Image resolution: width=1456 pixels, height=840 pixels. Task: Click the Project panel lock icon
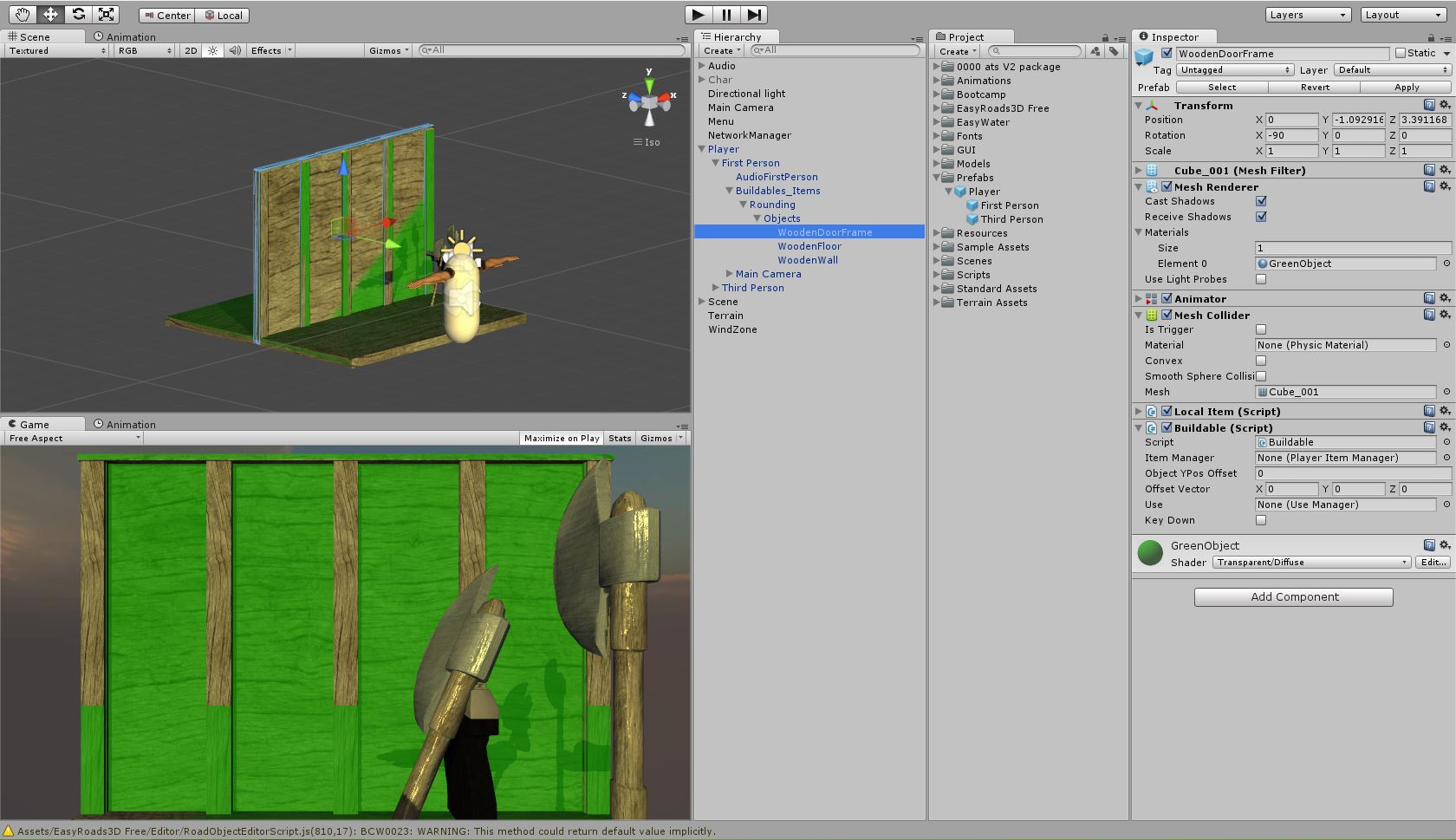1105,37
